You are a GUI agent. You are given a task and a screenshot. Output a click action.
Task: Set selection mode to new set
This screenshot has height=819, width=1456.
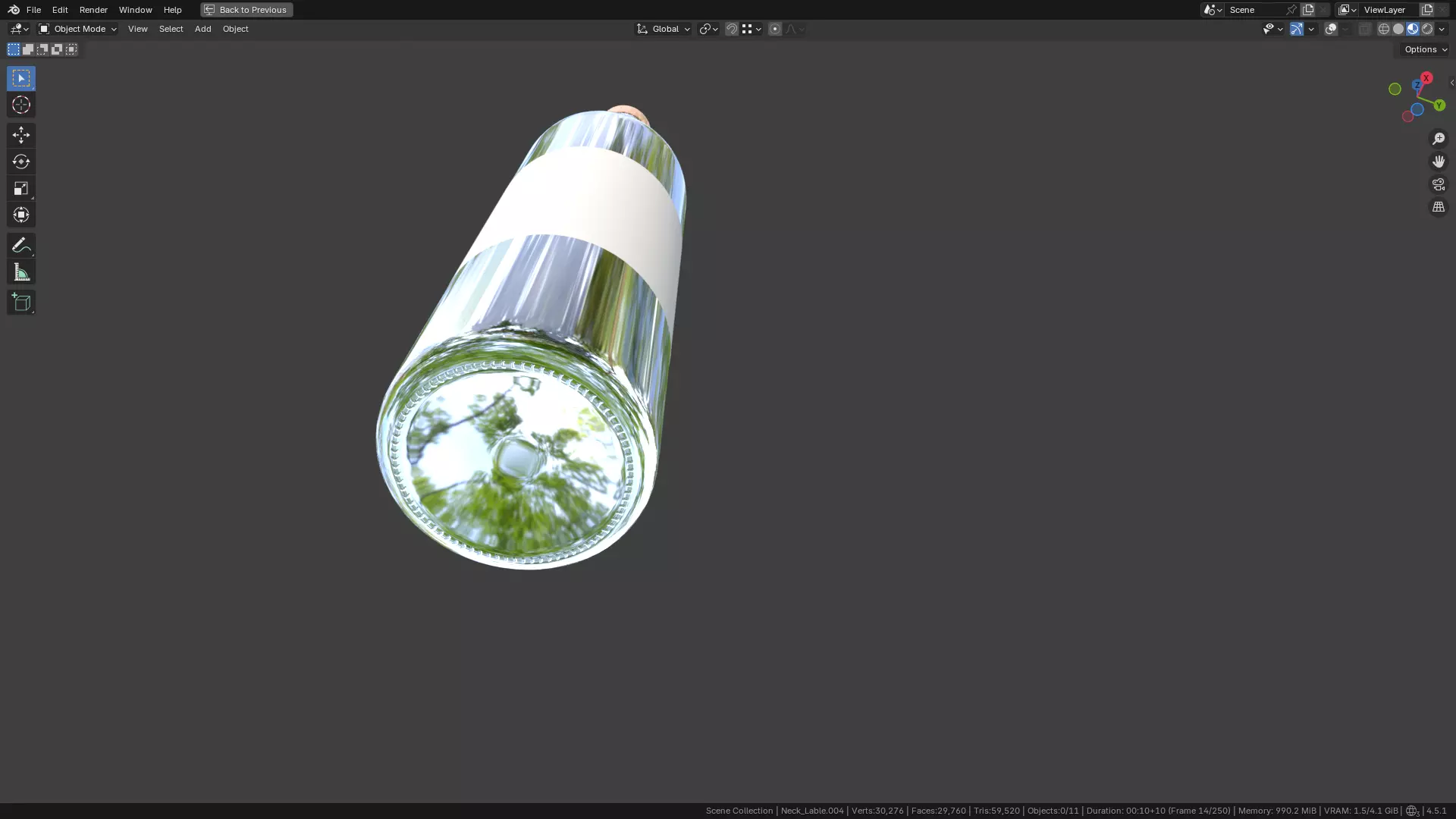click(x=14, y=49)
